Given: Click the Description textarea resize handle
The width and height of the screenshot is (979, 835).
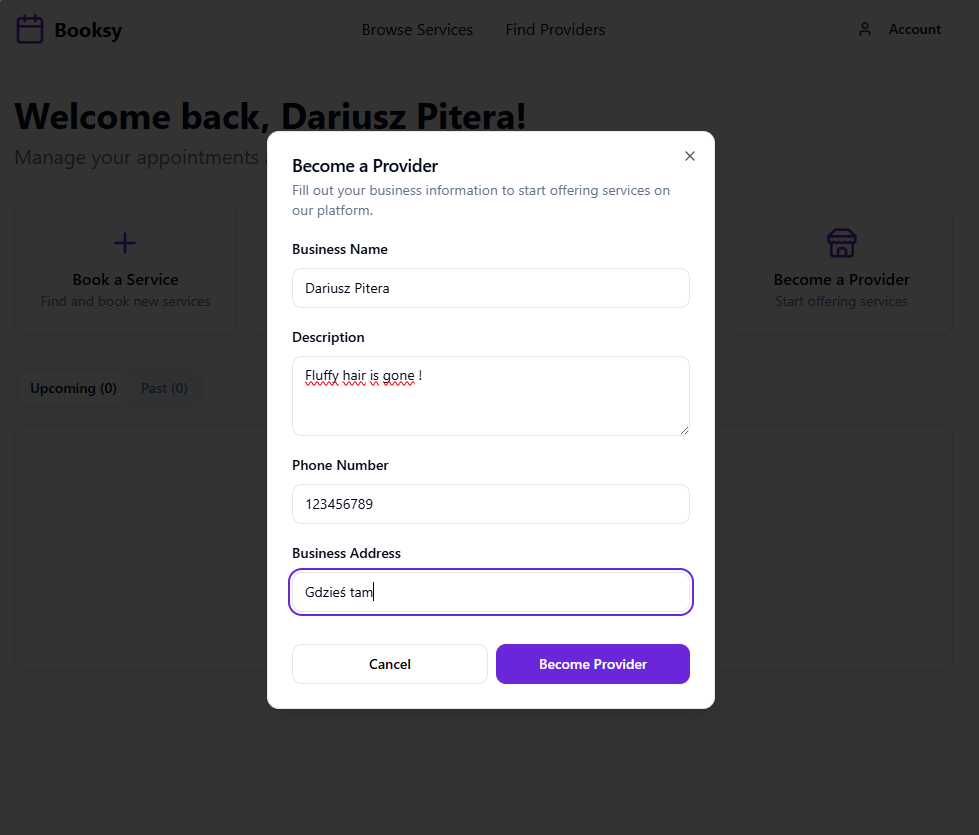Looking at the screenshot, I should click(684, 430).
